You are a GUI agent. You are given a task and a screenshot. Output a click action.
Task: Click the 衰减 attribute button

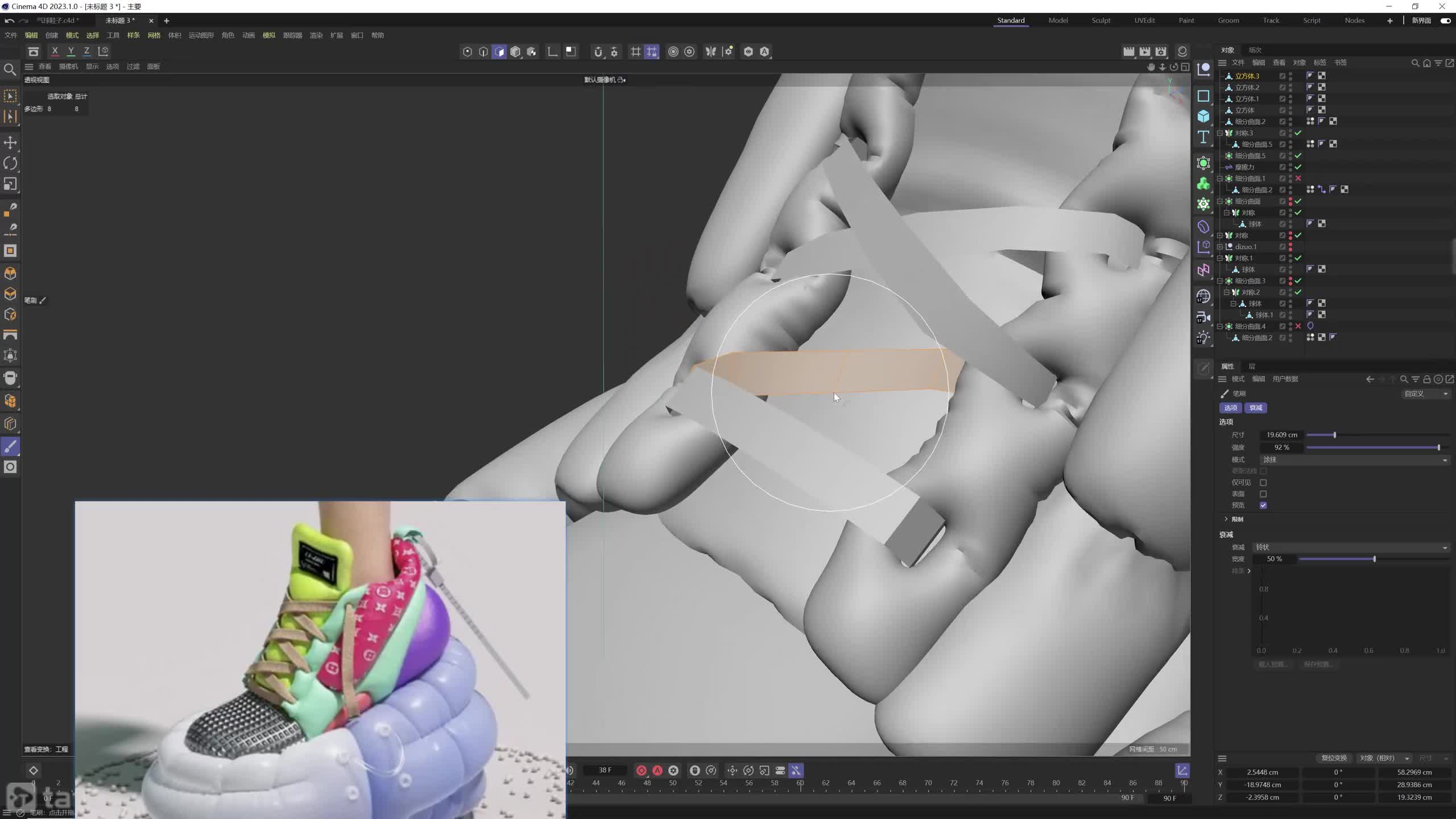tap(1256, 408)
